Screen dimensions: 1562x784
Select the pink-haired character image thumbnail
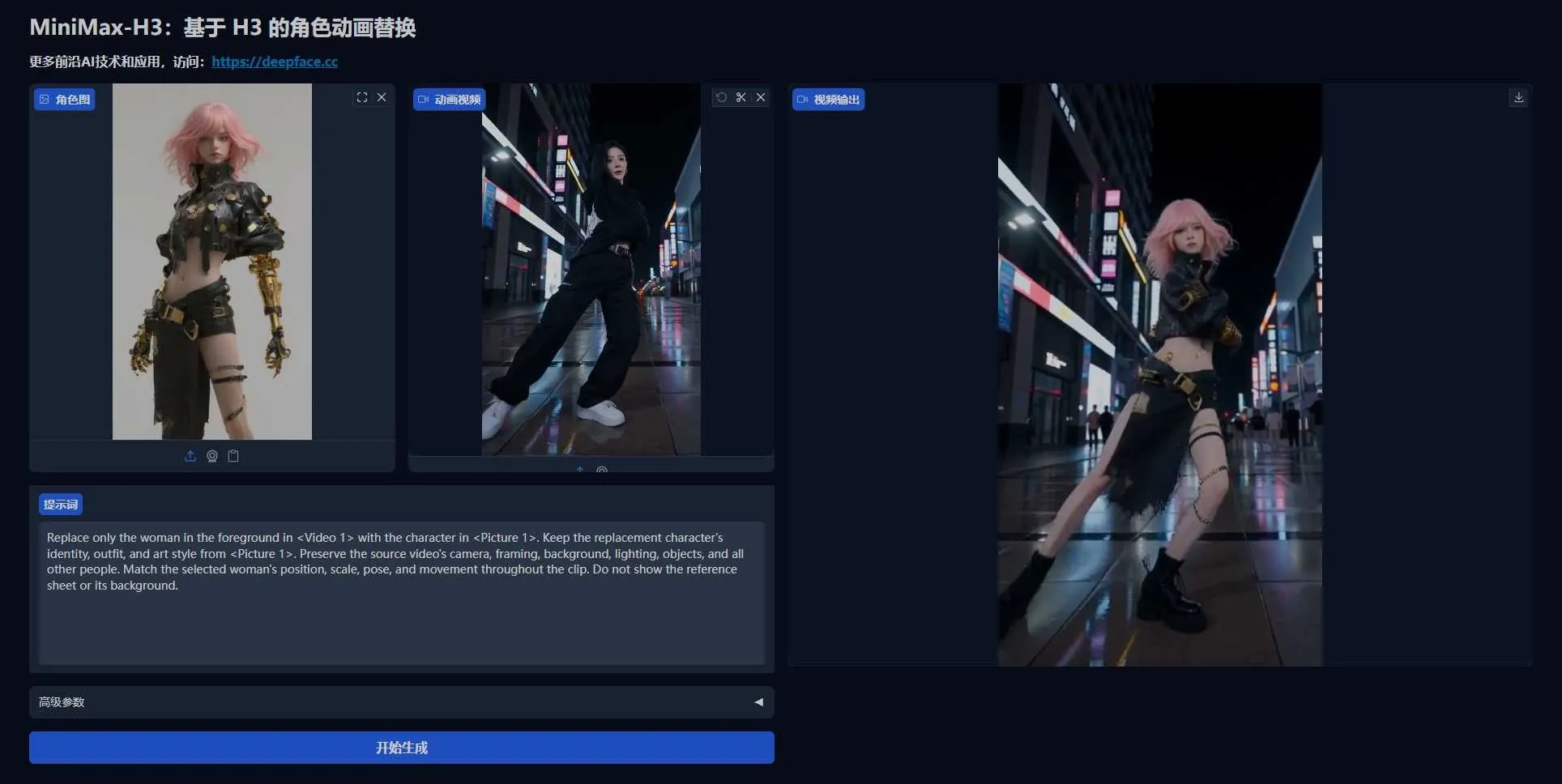[x=212, y=262]
